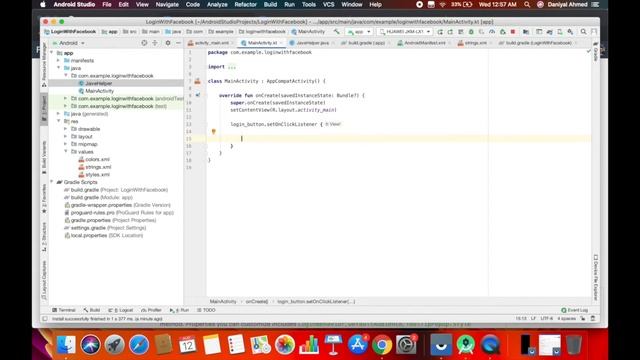640x360 pixels.
Task: Open the Navigate menu
Action: 167,4
